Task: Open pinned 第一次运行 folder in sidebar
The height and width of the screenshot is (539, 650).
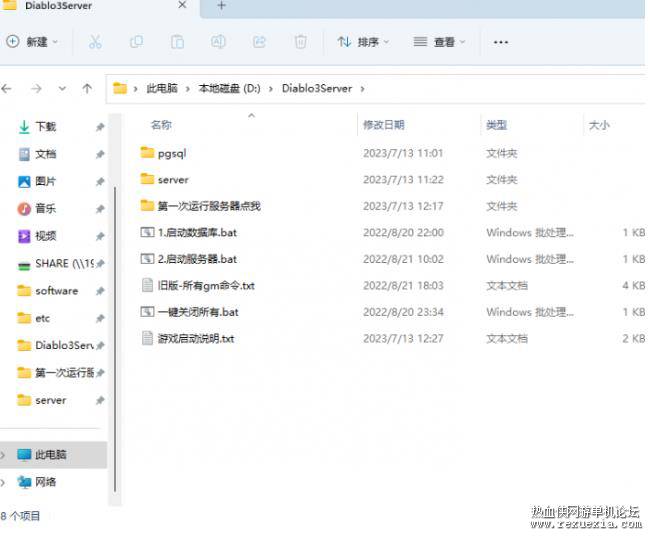Action: (56, 373)
